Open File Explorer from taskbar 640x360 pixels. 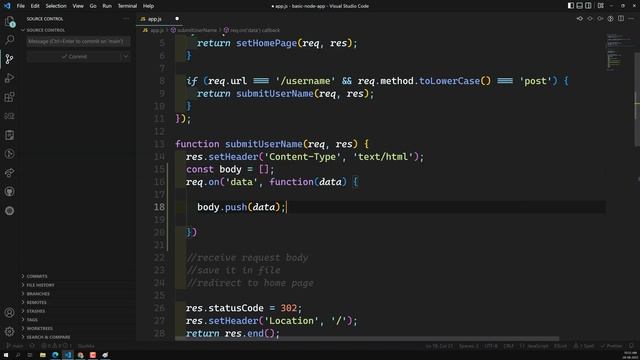point(42,355)
